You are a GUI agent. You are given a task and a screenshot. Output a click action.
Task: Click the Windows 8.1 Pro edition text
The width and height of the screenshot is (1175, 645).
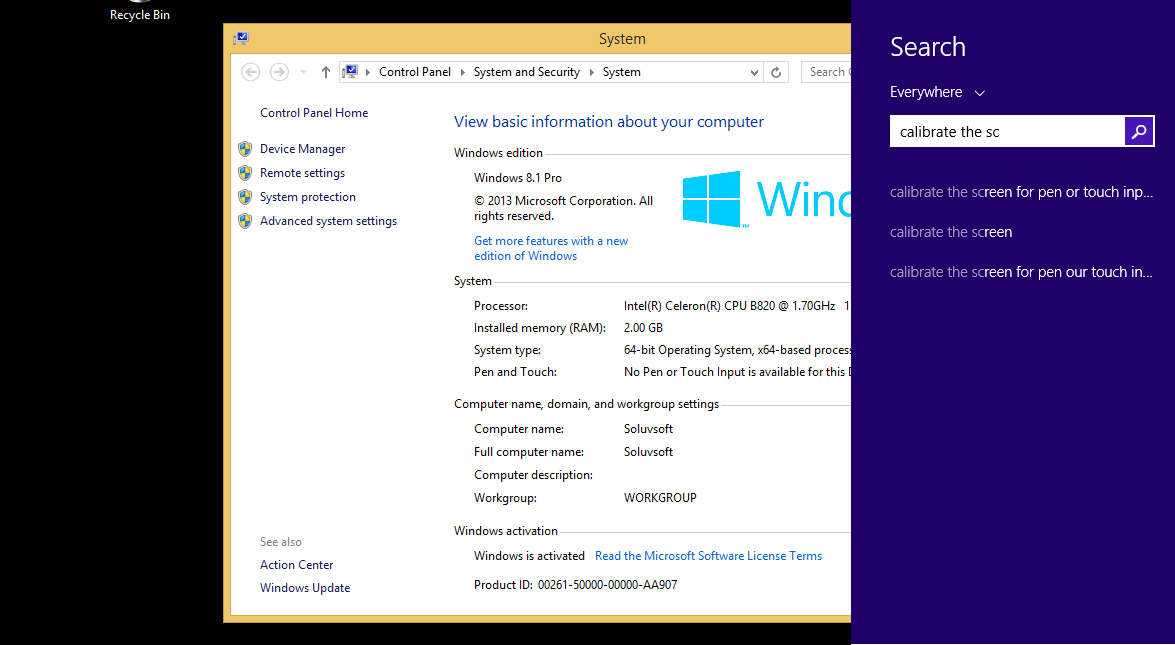point(518,178)
